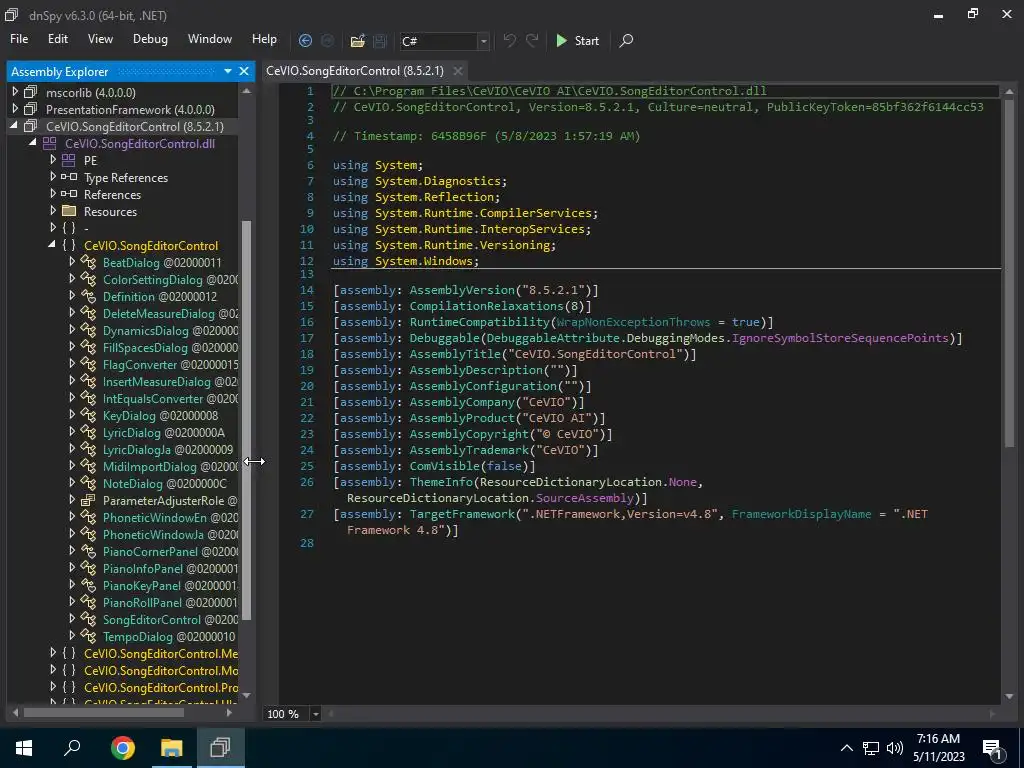Click the Navigate Forward arrow icon
The image size is (1024, 768).
point(327,40)
